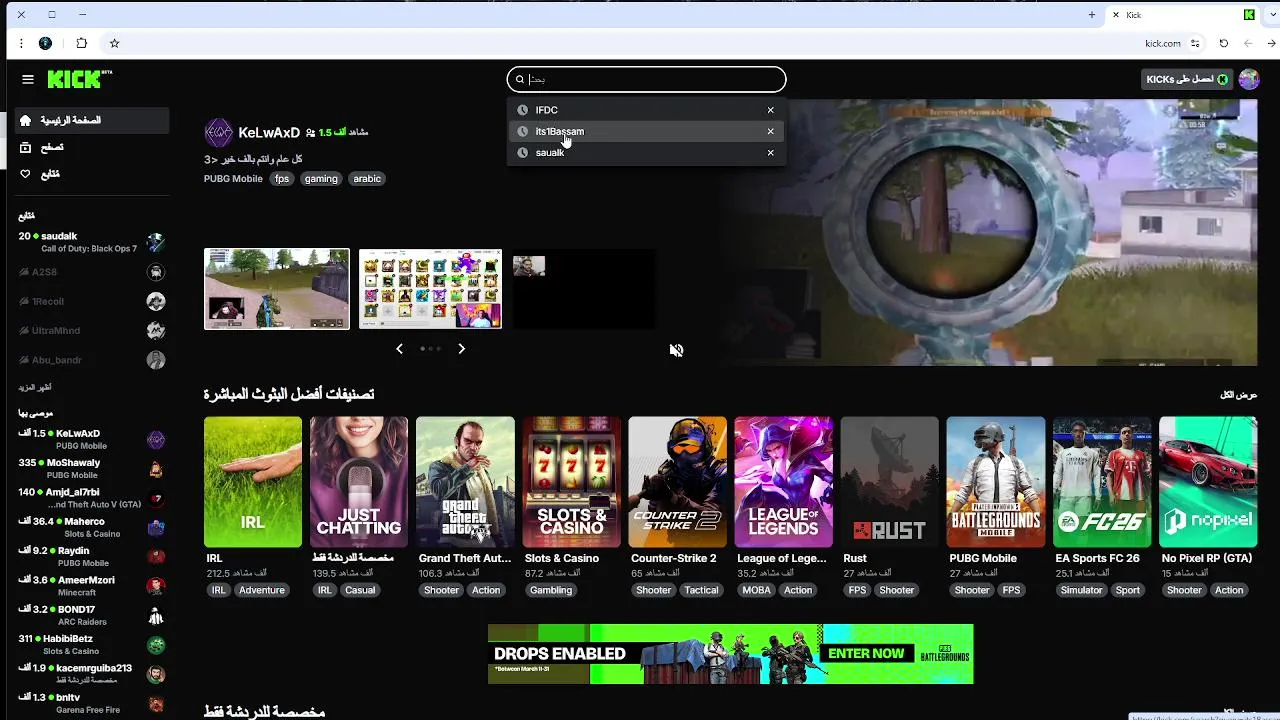The height and width of the screenshot is (720, 1280).
Task: Click the Get KICKs button
Action: (1187, 79)
